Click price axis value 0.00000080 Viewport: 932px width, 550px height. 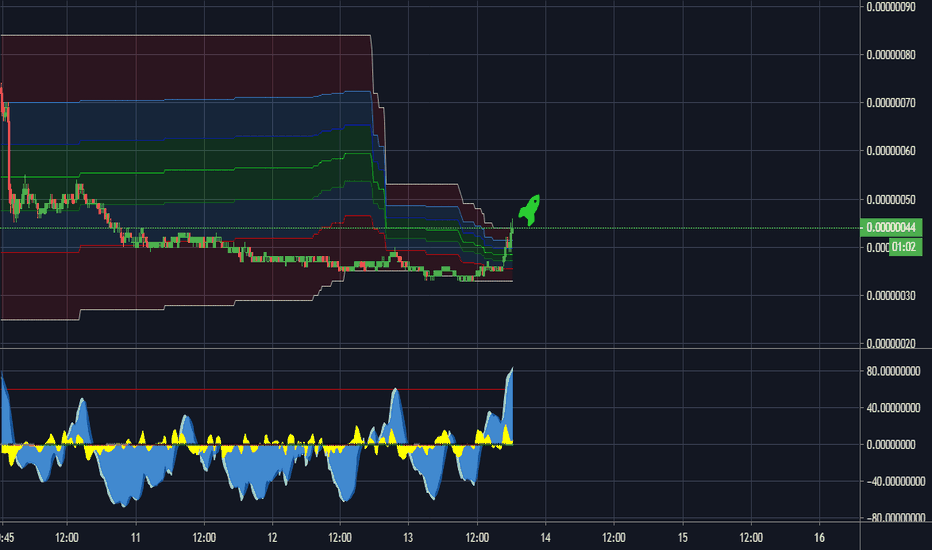click(890, 55)
